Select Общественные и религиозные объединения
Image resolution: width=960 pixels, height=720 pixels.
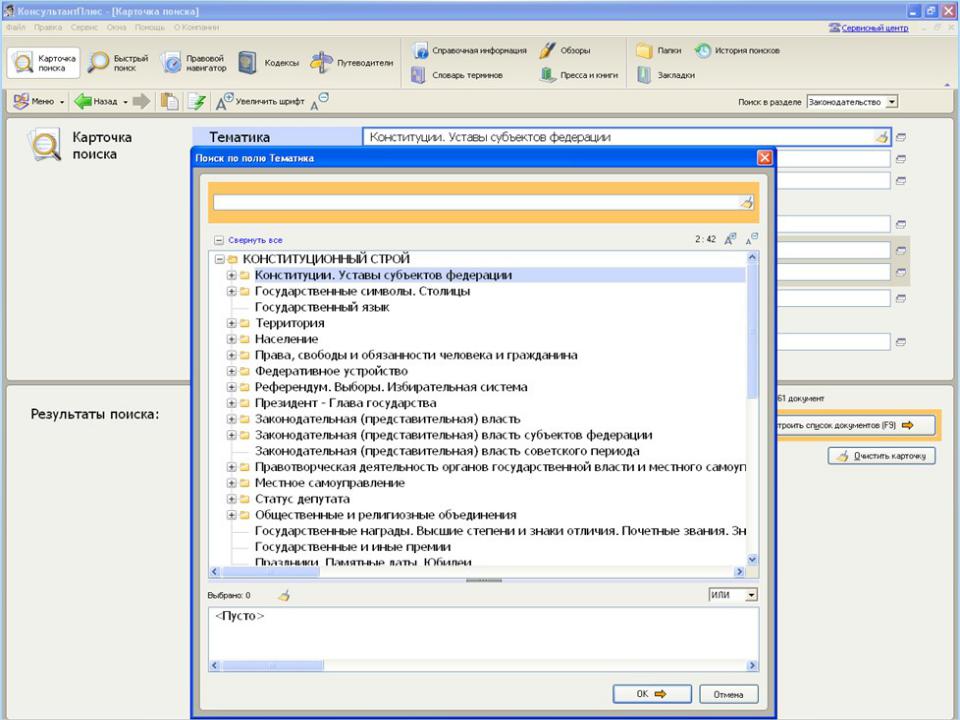pyautogui.click(x=385, y=514)
